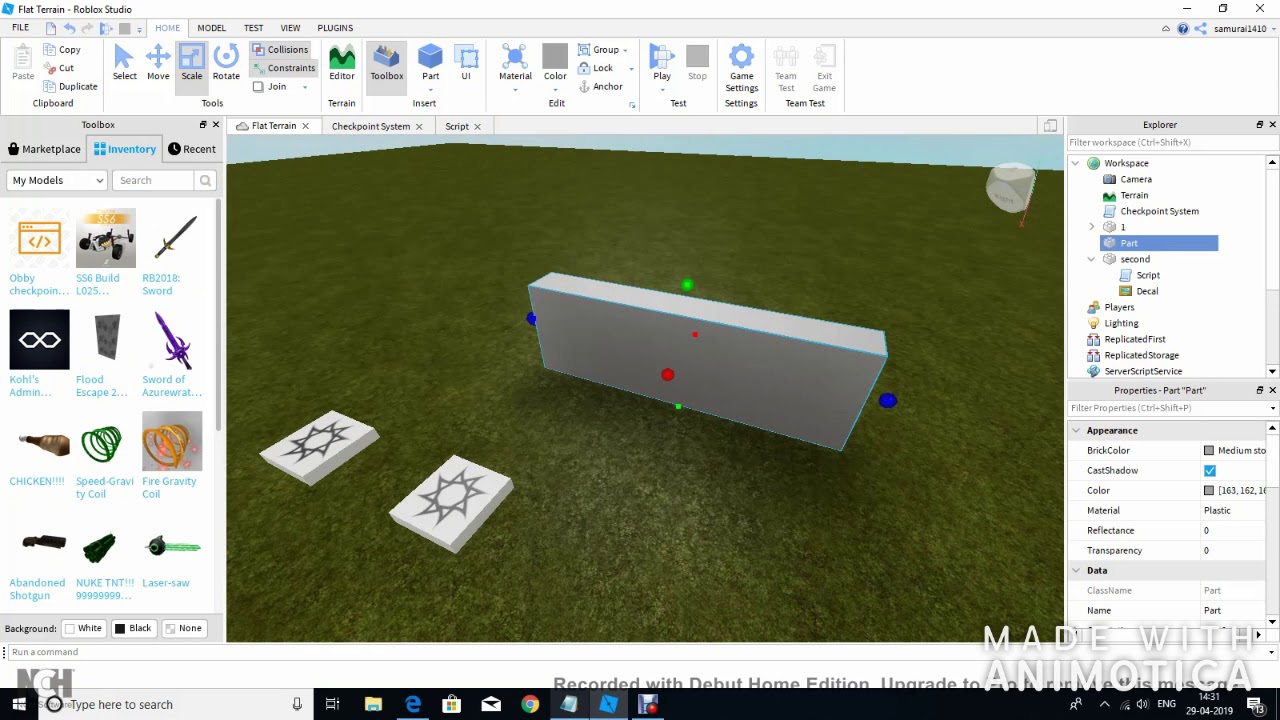This screenshot has width=1280, height=720.
Task: Click the view selector cube in viewport
Action: tap(1011, 189)
